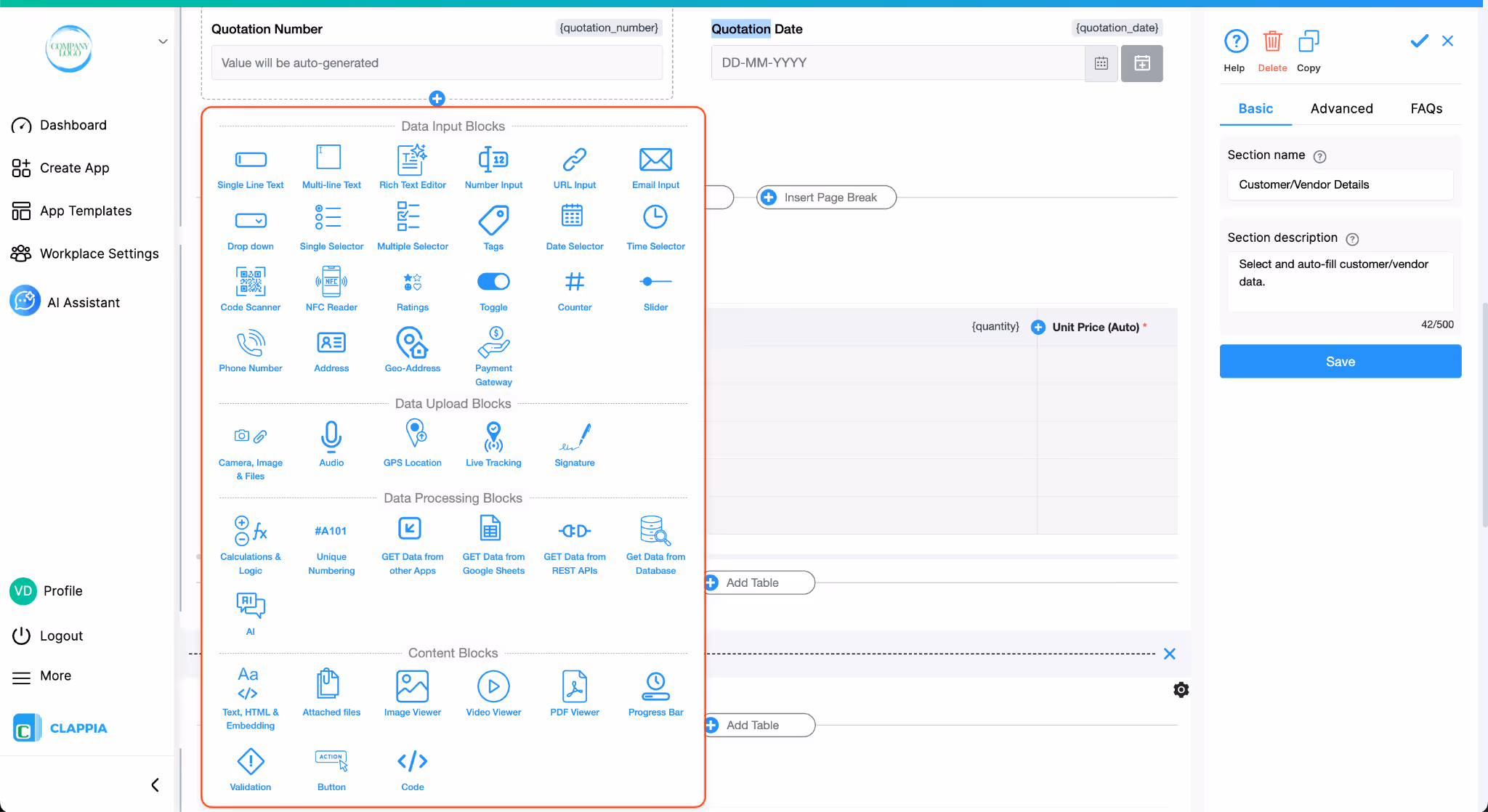Switch to the Advanced tab
This screenshot has height=812, width=1488.
1341,108
